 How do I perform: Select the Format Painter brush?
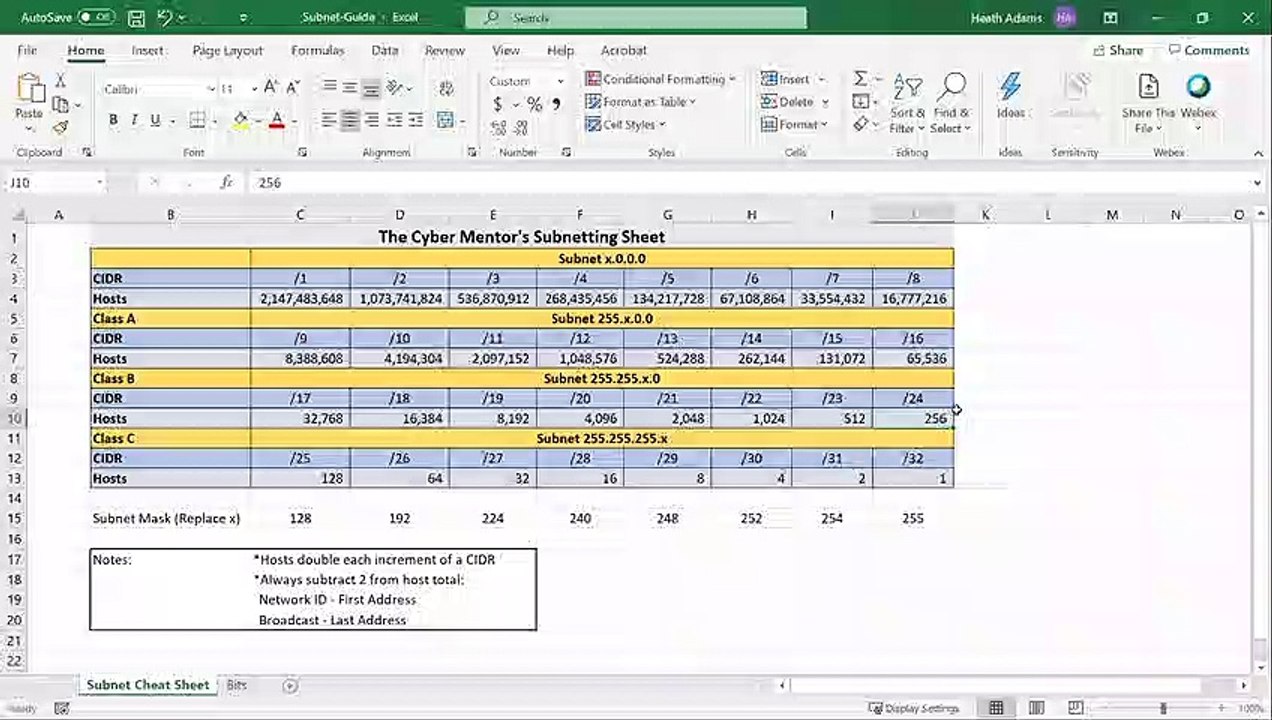tap(61, 127)
